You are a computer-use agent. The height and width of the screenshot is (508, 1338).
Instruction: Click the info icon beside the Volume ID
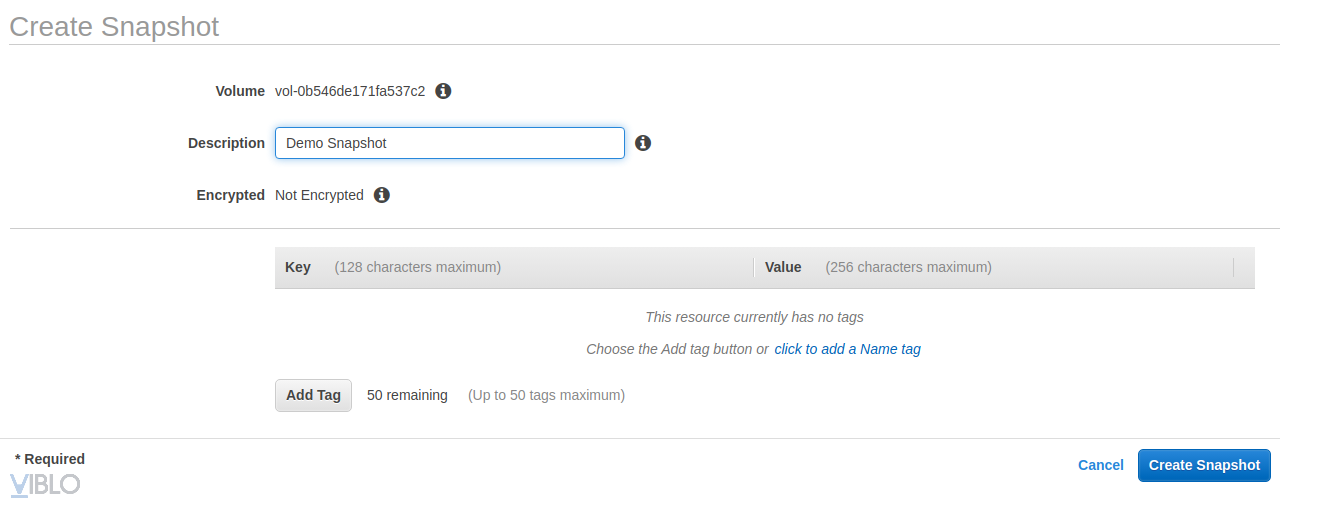tap(443, 91)
